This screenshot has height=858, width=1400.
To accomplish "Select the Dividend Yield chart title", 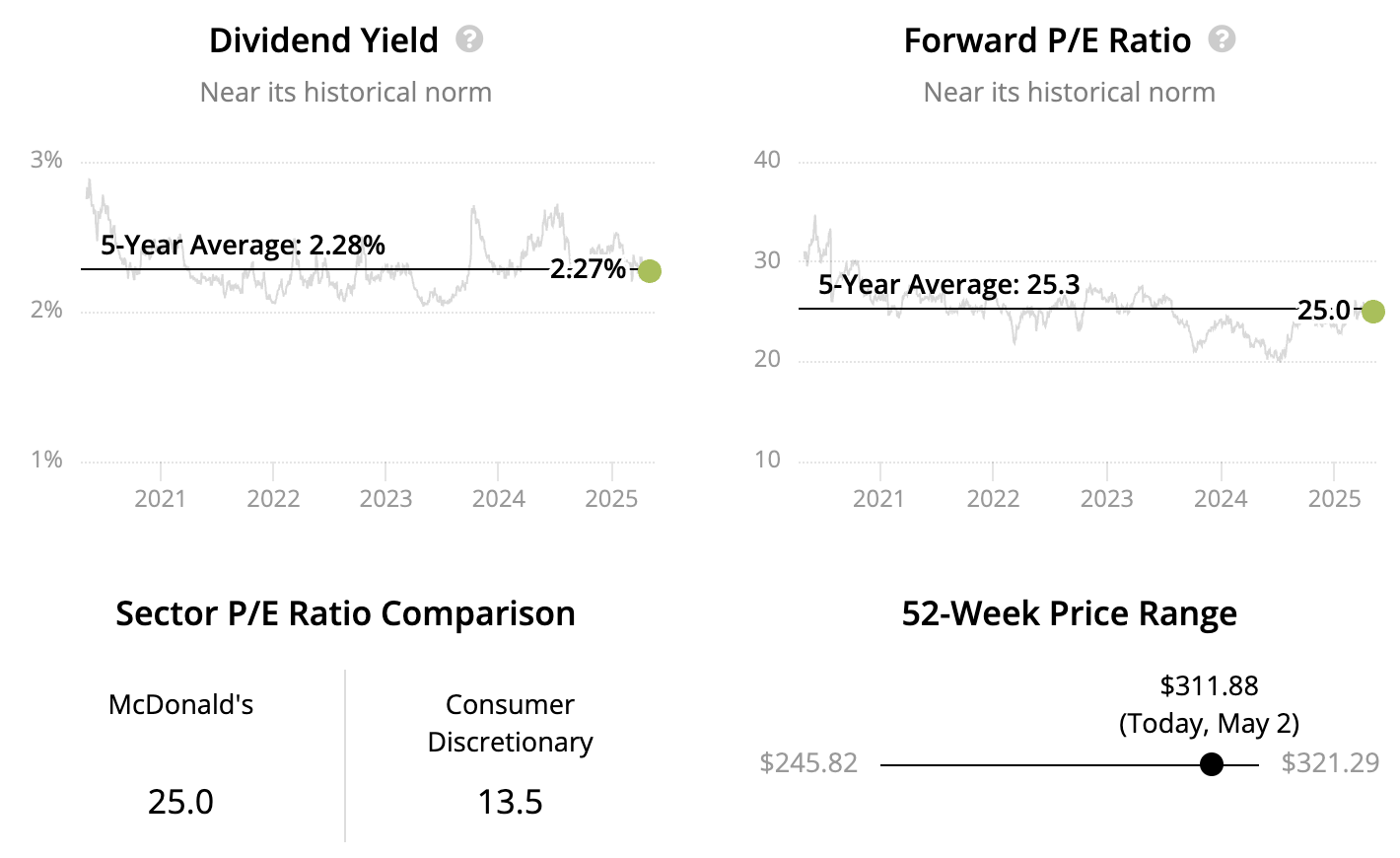I will click(323, 40).
